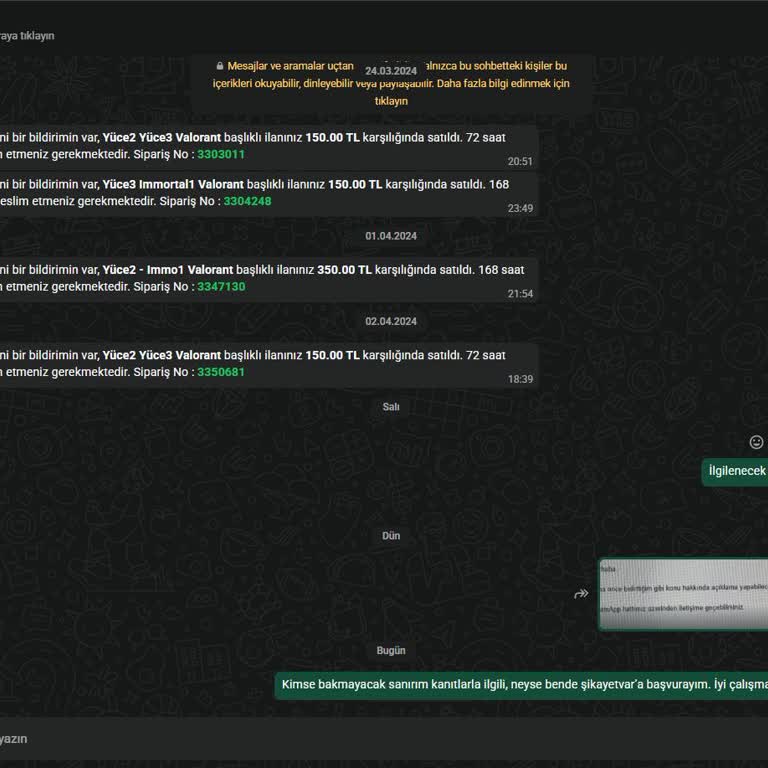Click the emoji reaction icon
Viewport: 768px width, 768px height.
tap(756, 442)
